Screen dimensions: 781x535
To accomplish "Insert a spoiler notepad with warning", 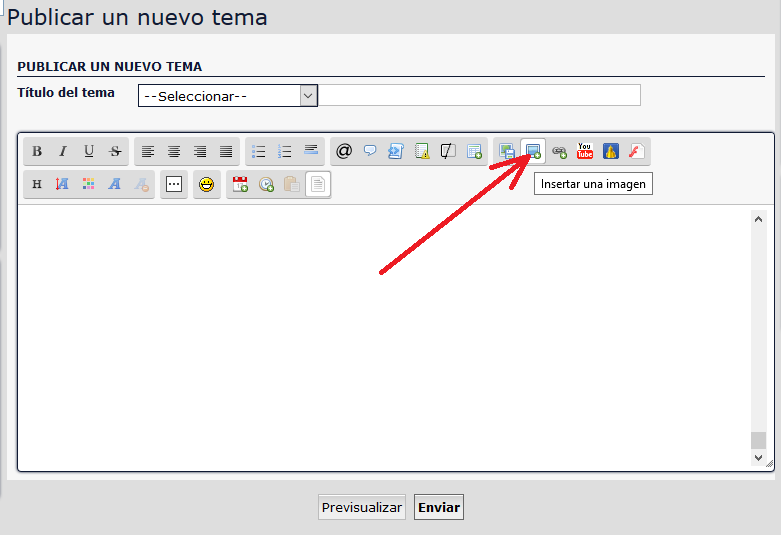I will pos(422,151).
